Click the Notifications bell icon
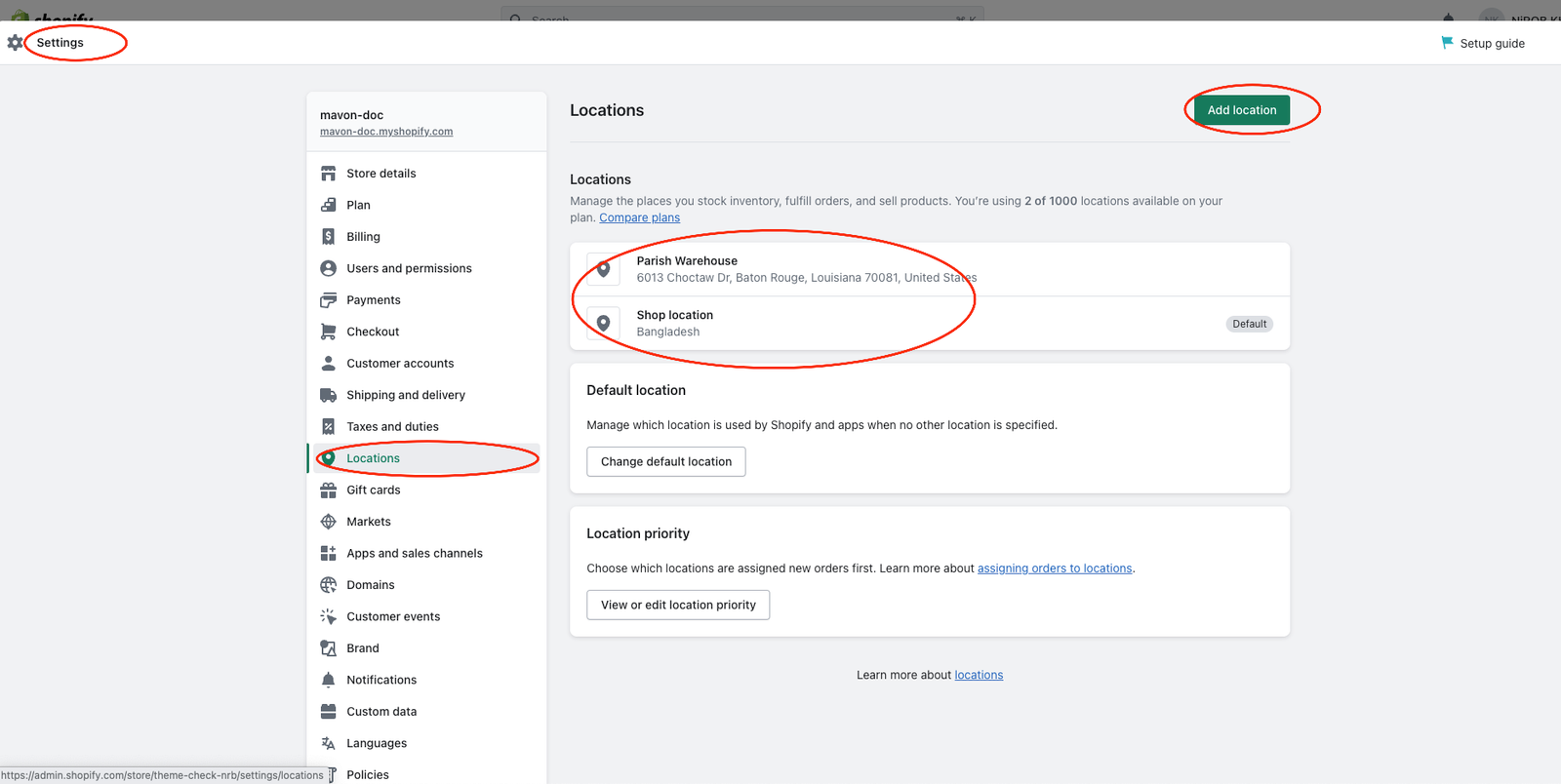Viewport: 1561px width, 784px height. point(329,680)
